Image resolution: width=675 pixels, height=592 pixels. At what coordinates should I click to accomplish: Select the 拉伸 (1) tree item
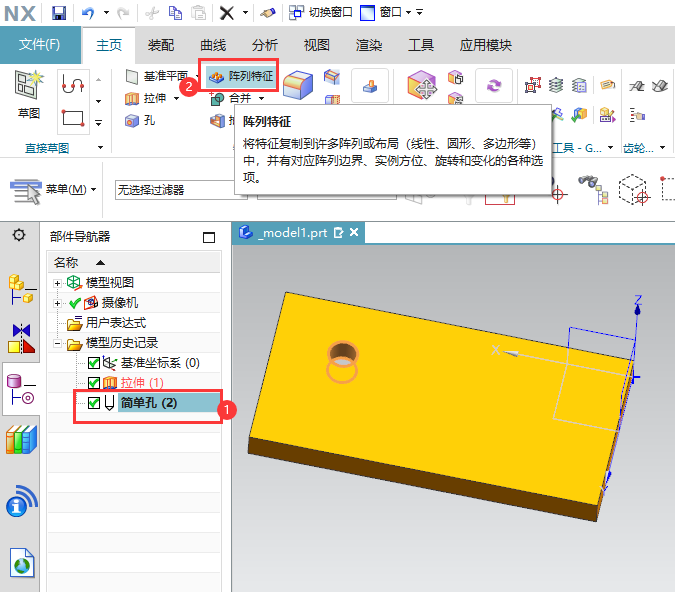pos(142,383)
